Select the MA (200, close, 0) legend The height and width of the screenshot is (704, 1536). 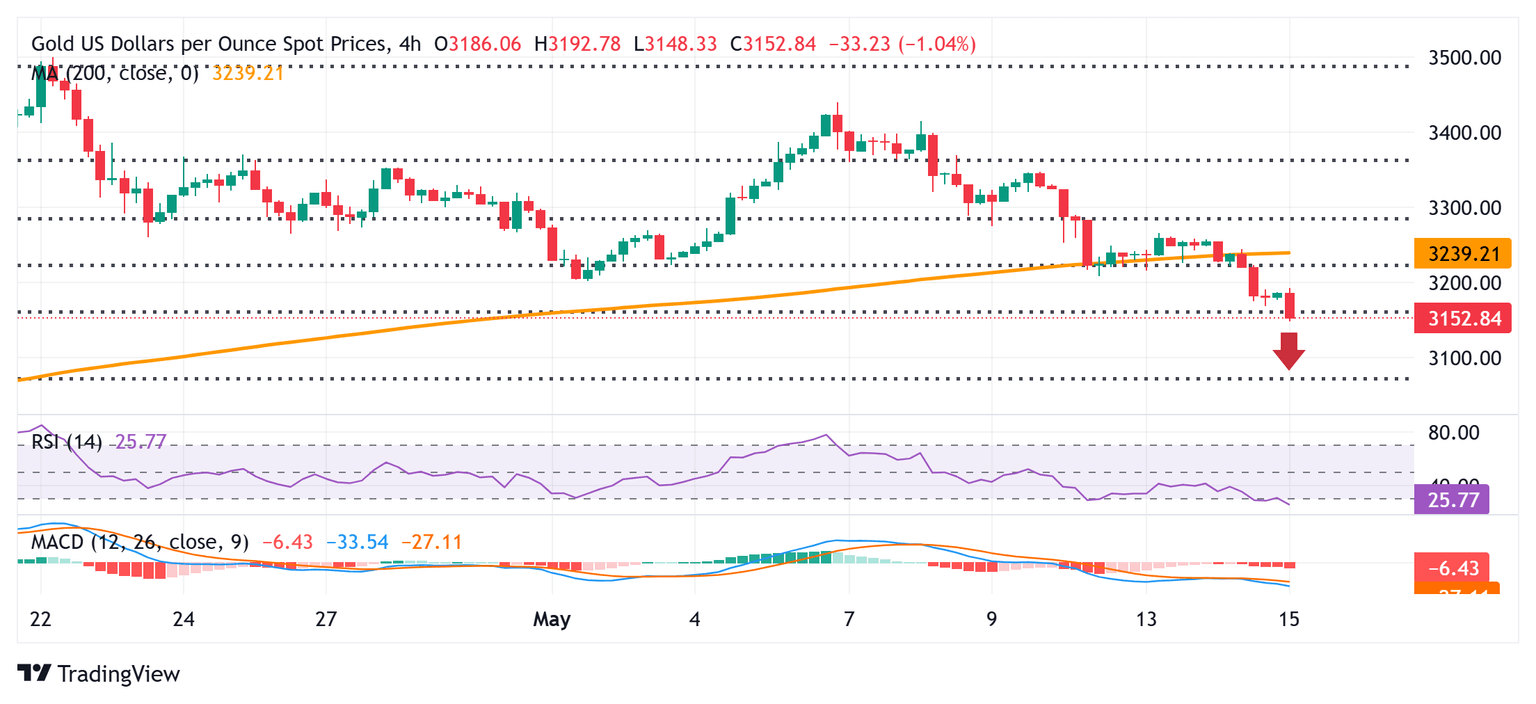115,73
